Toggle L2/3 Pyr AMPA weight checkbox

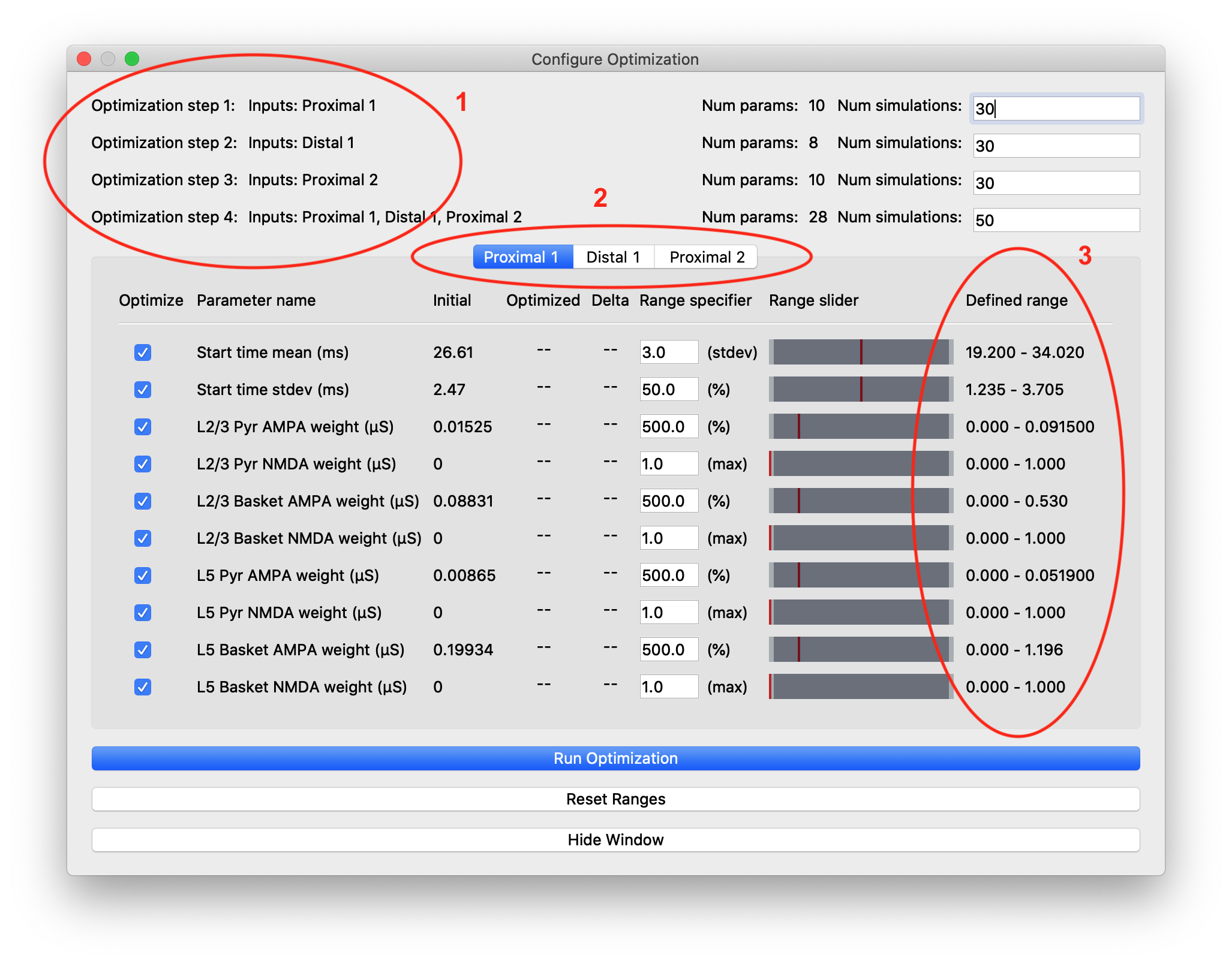(x=142, y=427)
